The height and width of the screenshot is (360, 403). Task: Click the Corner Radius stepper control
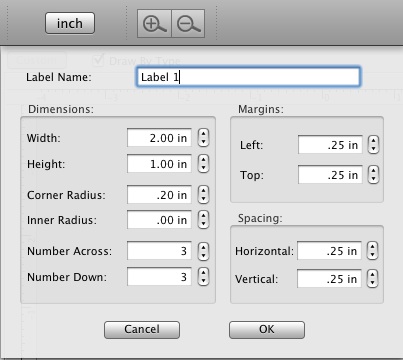[203, 195]
